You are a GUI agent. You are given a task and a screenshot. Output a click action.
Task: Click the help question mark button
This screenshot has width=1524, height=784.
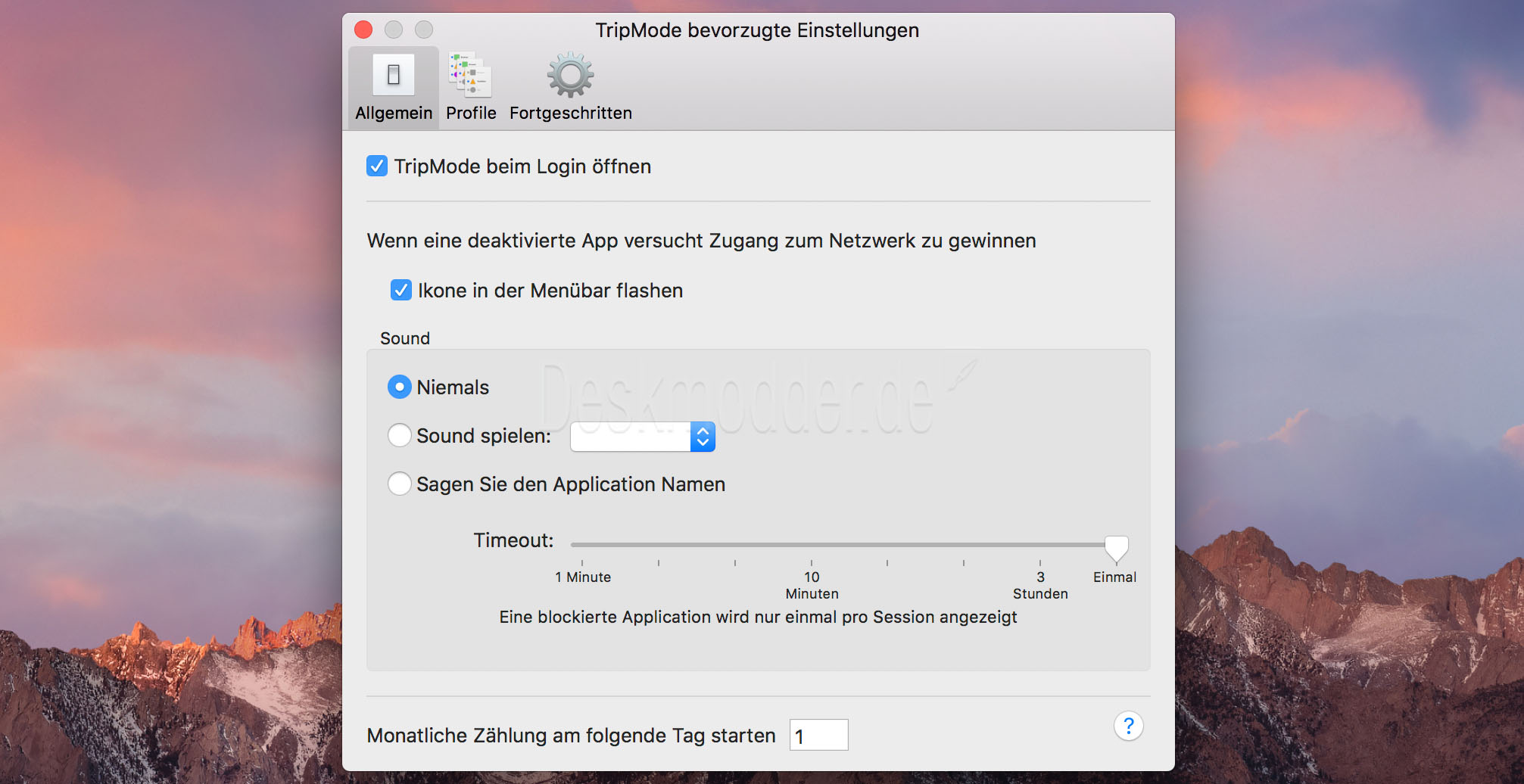point(1128,726)
